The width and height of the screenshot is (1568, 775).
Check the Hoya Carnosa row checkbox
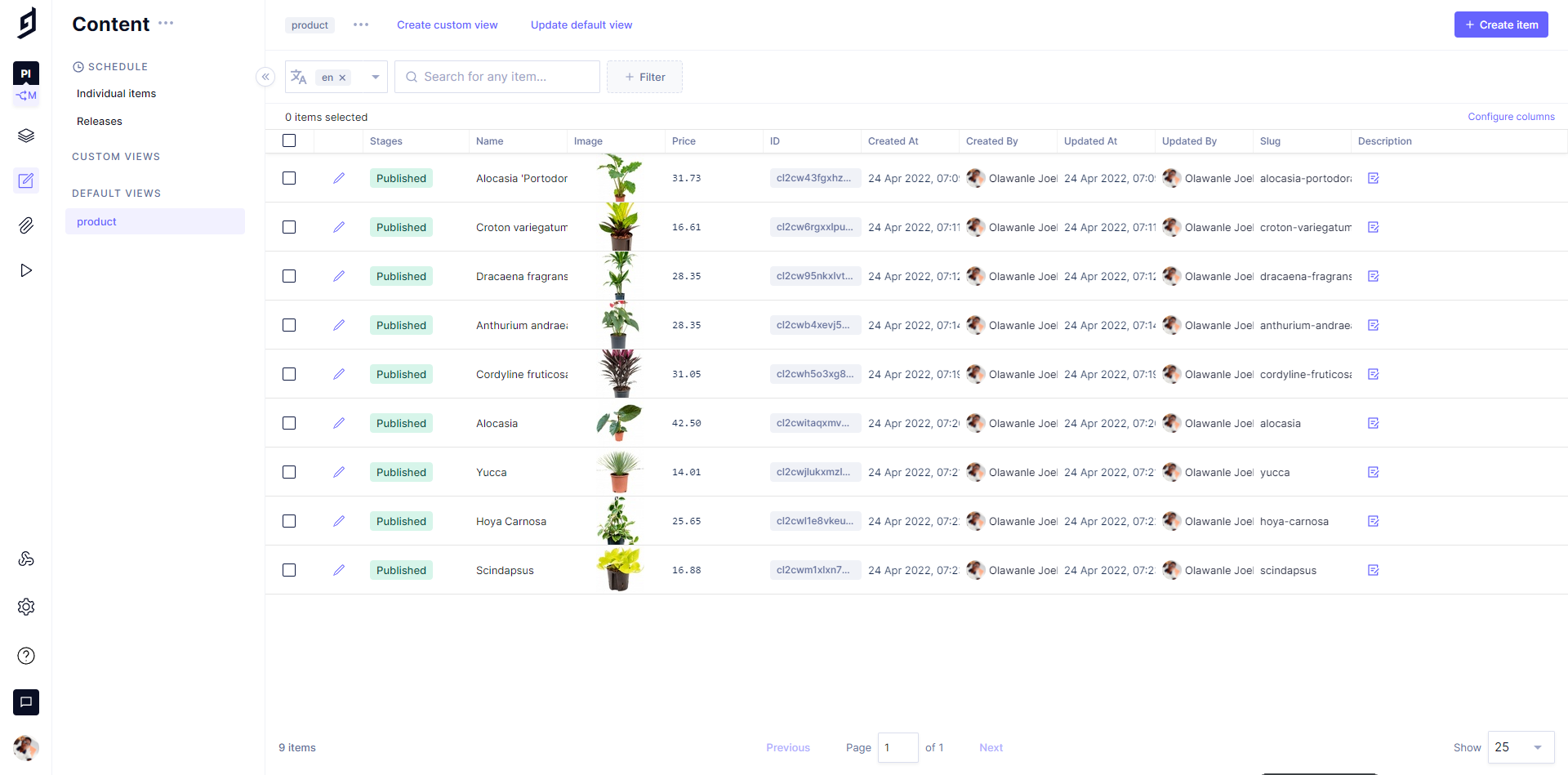pos(288,521)
